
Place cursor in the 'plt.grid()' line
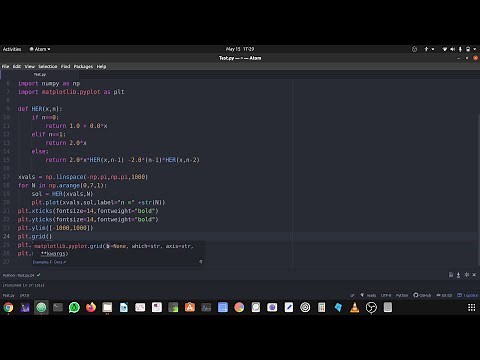tap(35, 236)
